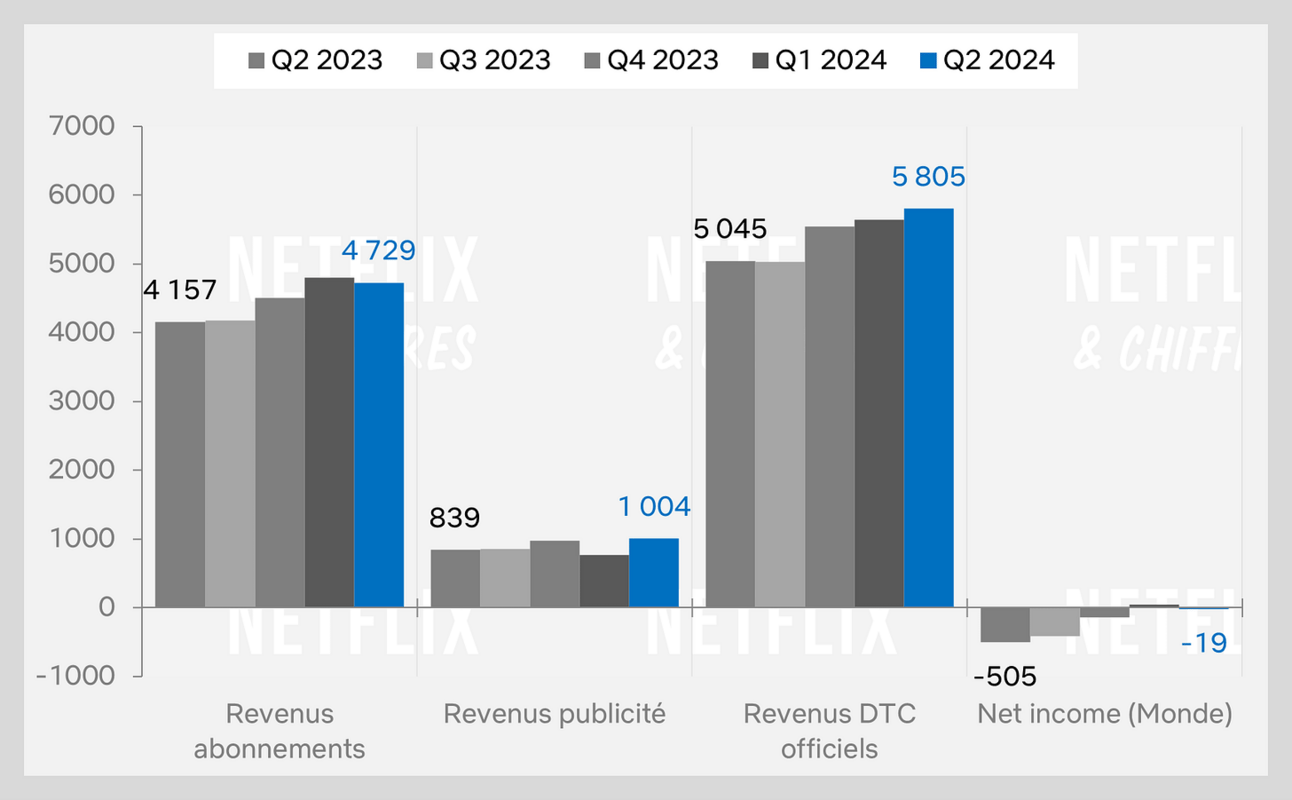Viewport: 1292px width, 800px height.
Task: Click the Q2 2023 legend color square
Action: (x=256, y=61)
